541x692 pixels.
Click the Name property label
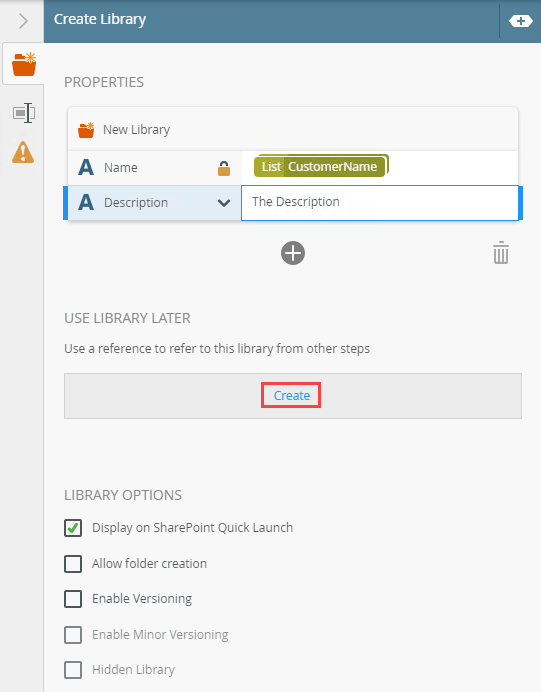120,168
